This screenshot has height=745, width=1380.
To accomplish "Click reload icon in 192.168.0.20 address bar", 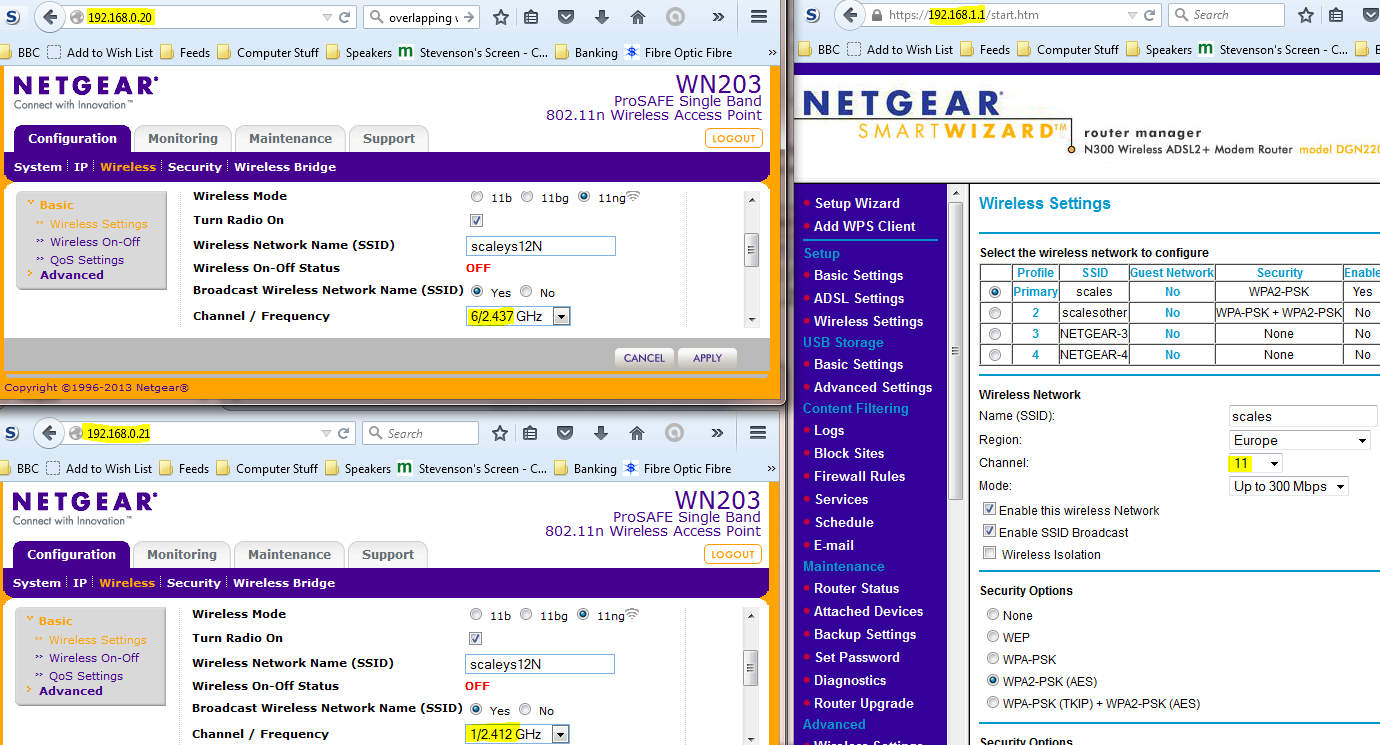I will 345,17.
